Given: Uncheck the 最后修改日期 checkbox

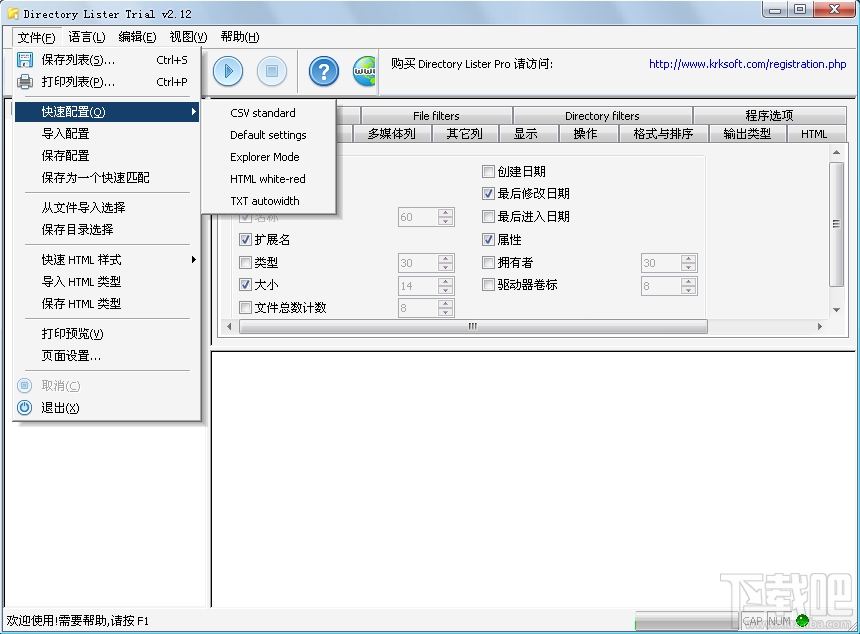Looking at the screenshot, I should (490, 194).
